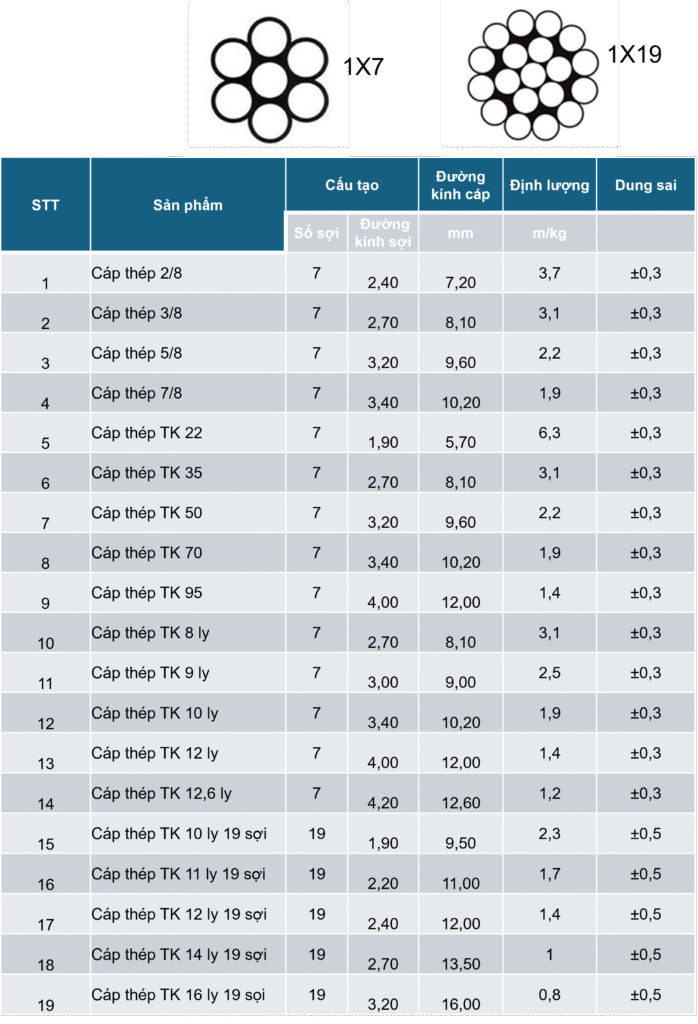Click the Cấu tạo header cell
This screenshot has width=698, height=1024.
click(352, 185)
